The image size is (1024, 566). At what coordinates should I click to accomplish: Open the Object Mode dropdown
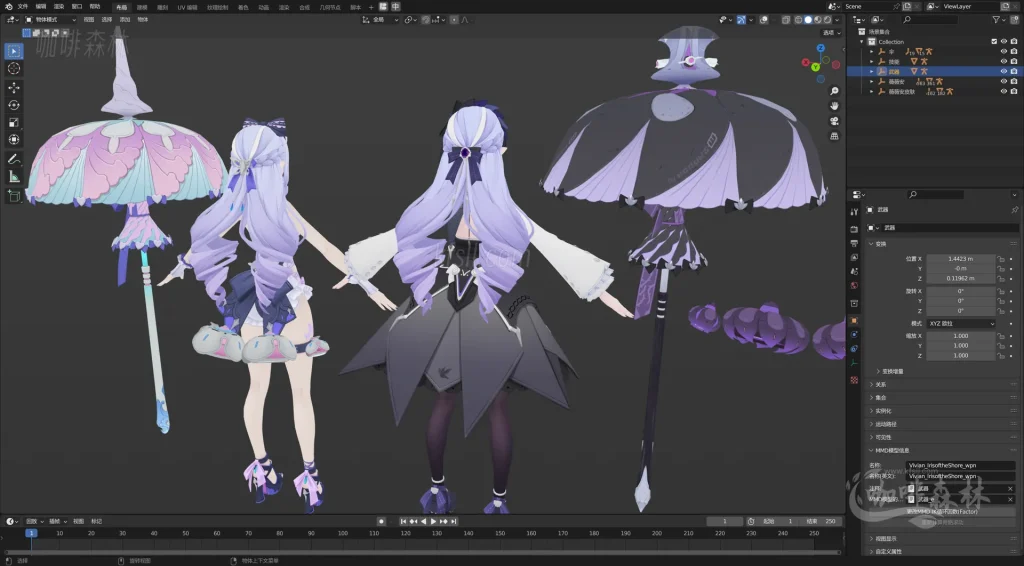coord(50,20)
